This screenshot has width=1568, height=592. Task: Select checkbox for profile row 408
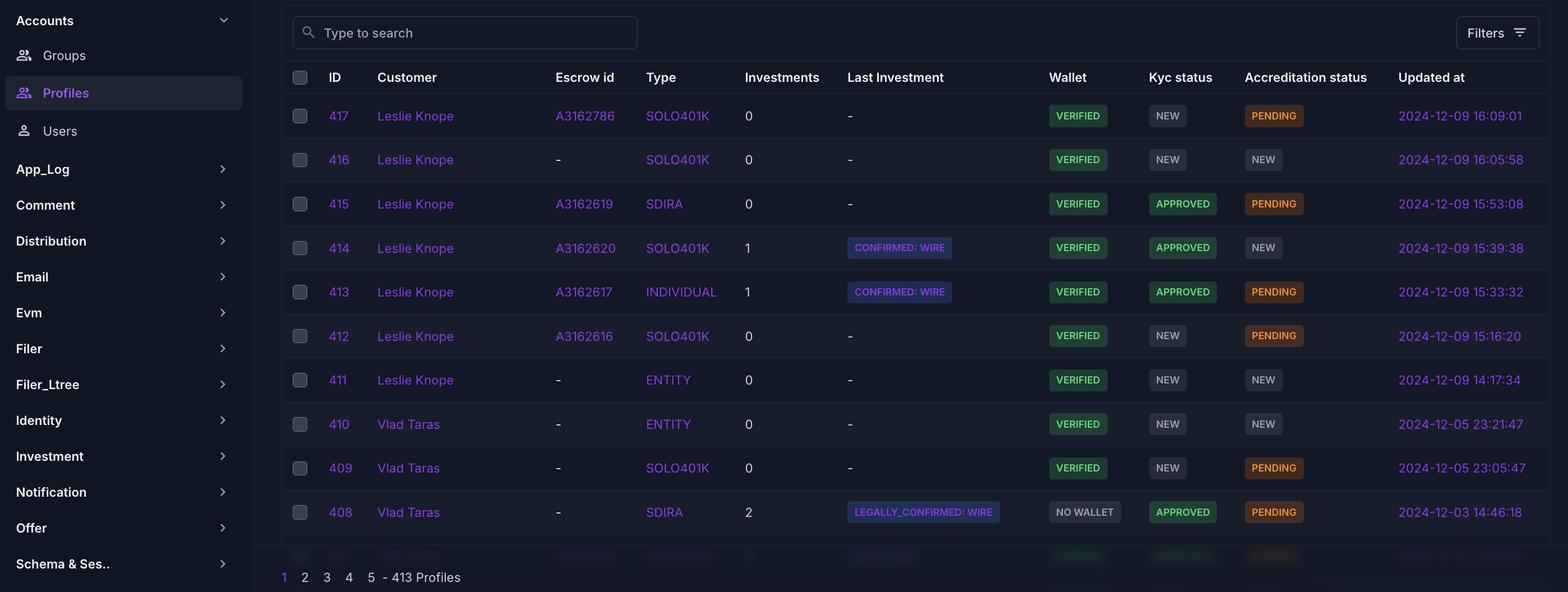point(300,512)
